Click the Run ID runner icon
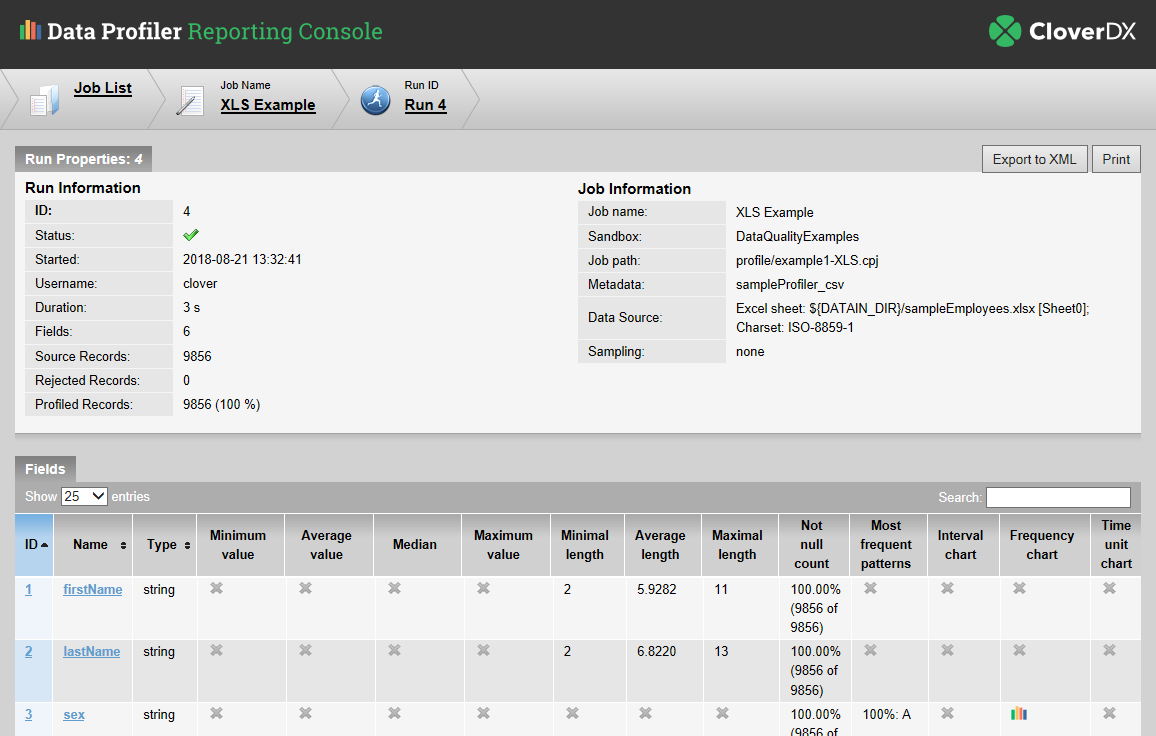The image size is (1156, 736). (x=375, y=99)
